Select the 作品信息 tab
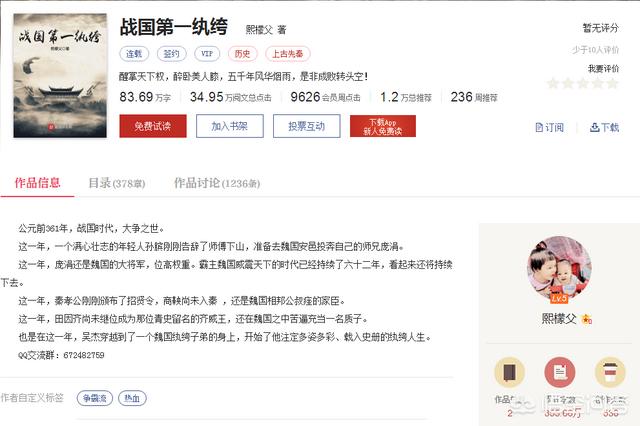This screenshot has height=426, width=640. (38, 183)
